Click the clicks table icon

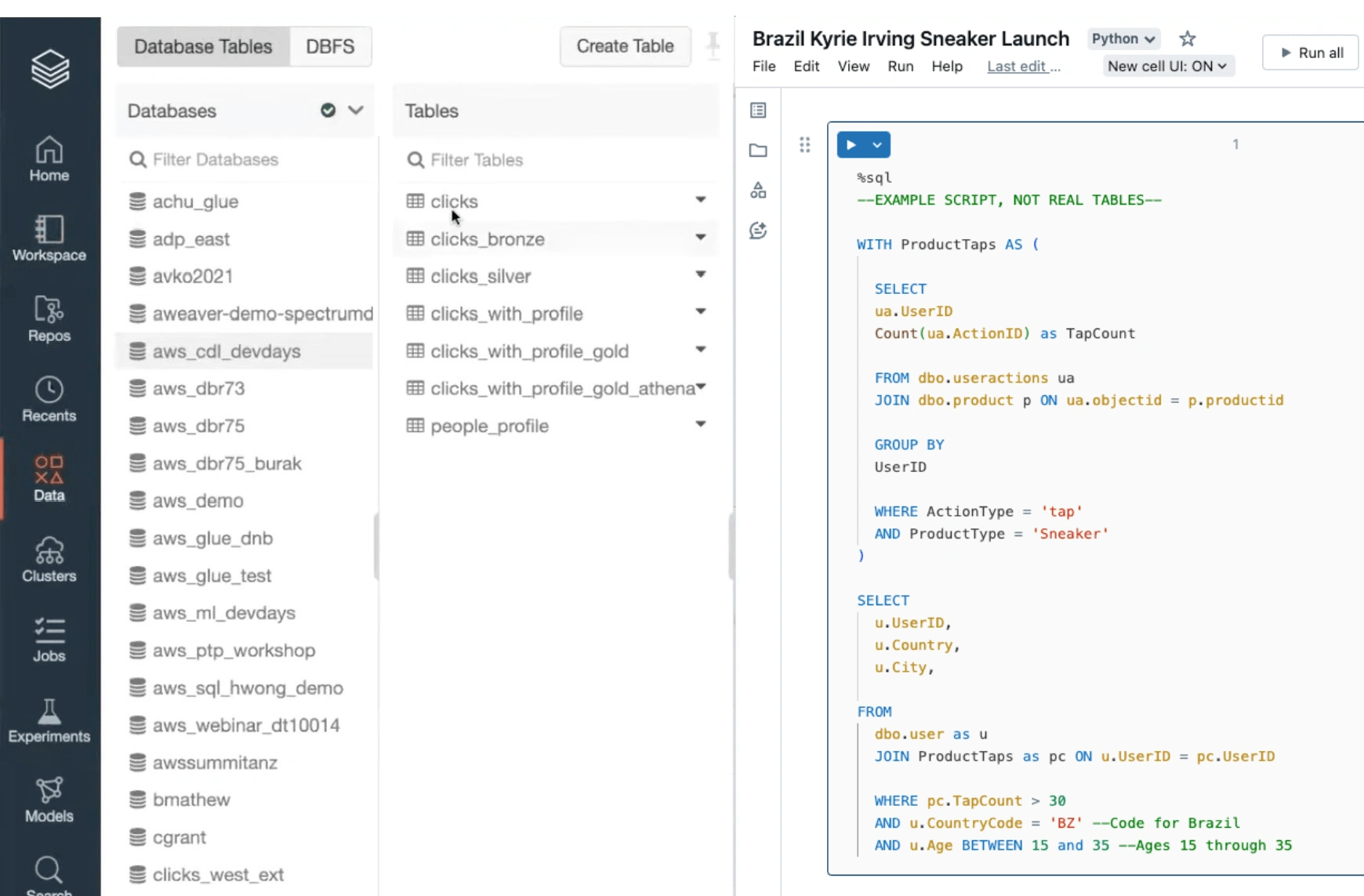click(415, 201)
